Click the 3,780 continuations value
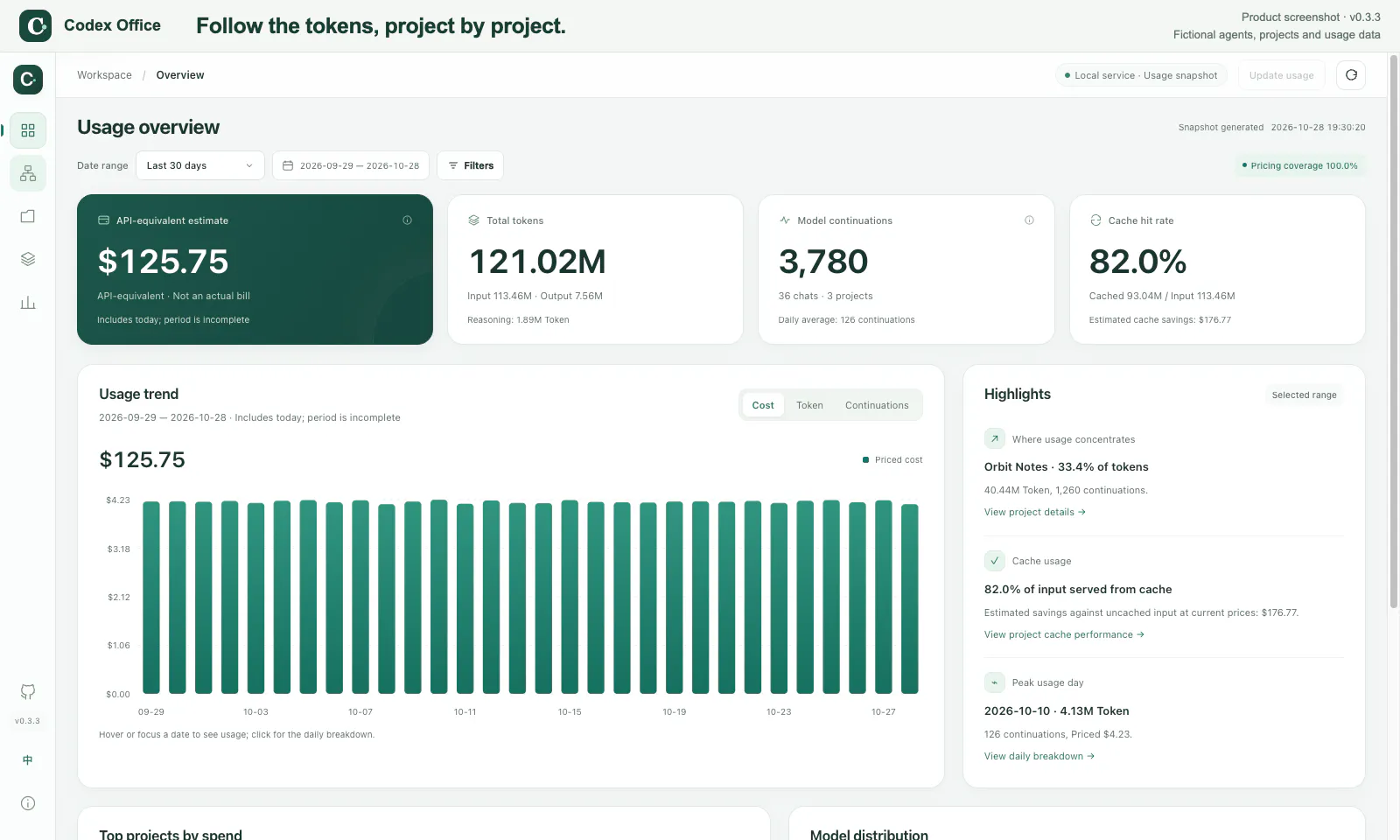Screen dimensions: 1400x840 823,262
